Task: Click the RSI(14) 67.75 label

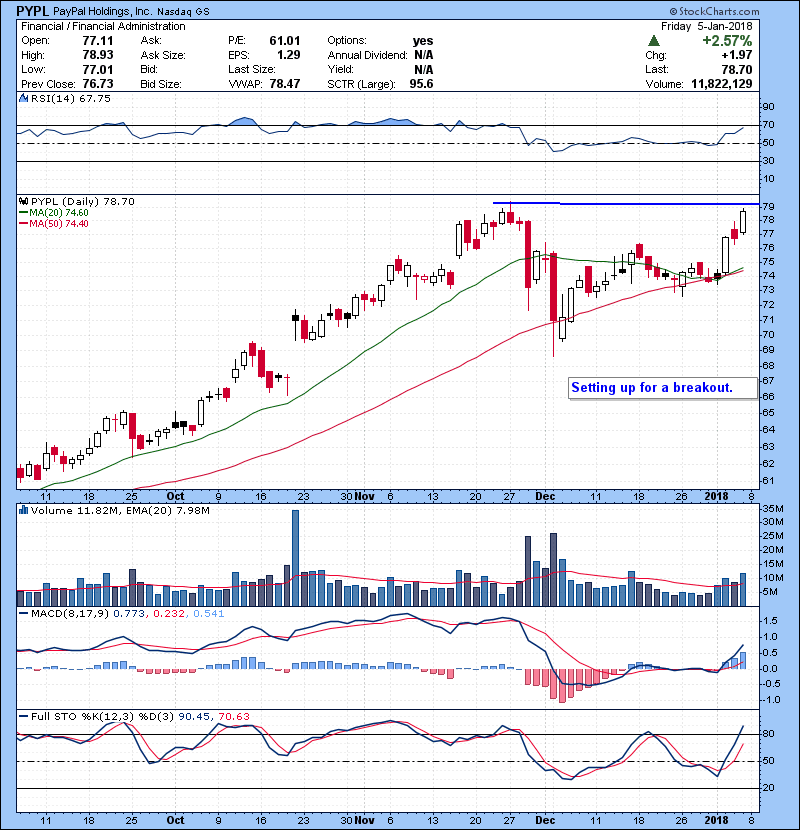Action: [x=71, y=98]
